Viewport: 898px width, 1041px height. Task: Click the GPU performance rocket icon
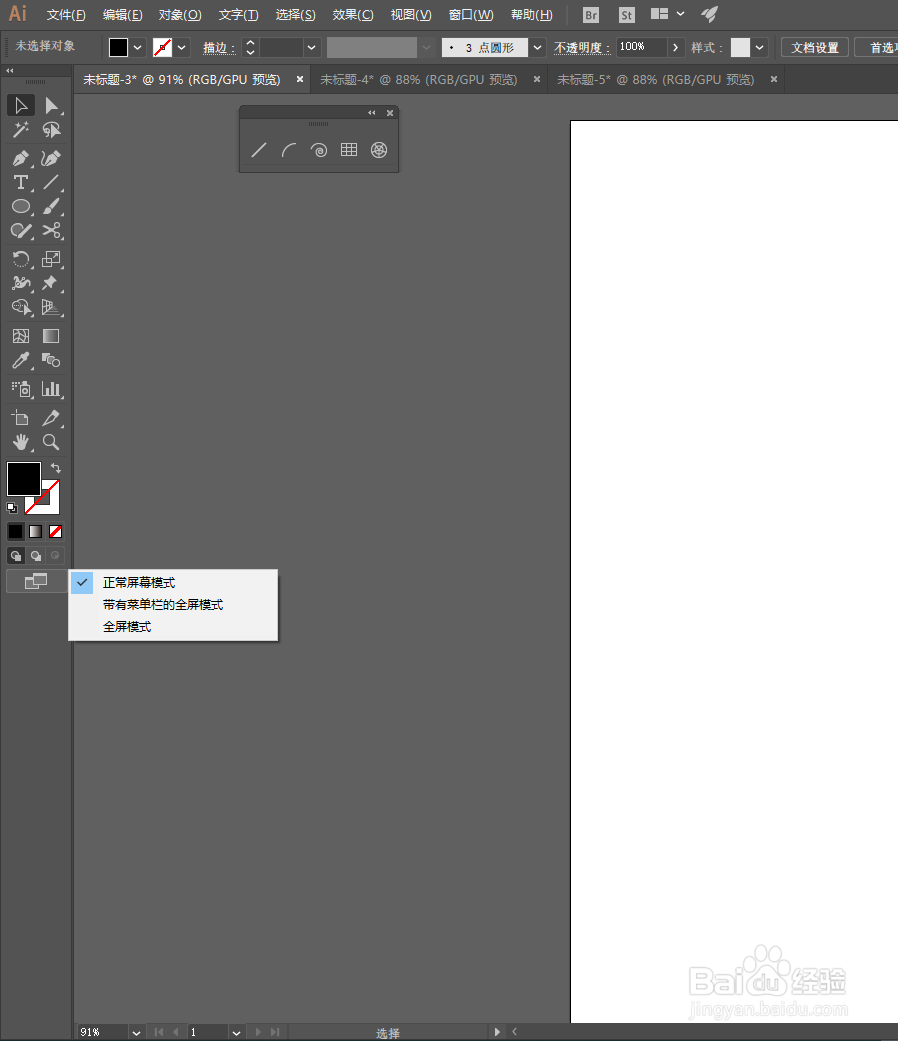pos(710,14)
